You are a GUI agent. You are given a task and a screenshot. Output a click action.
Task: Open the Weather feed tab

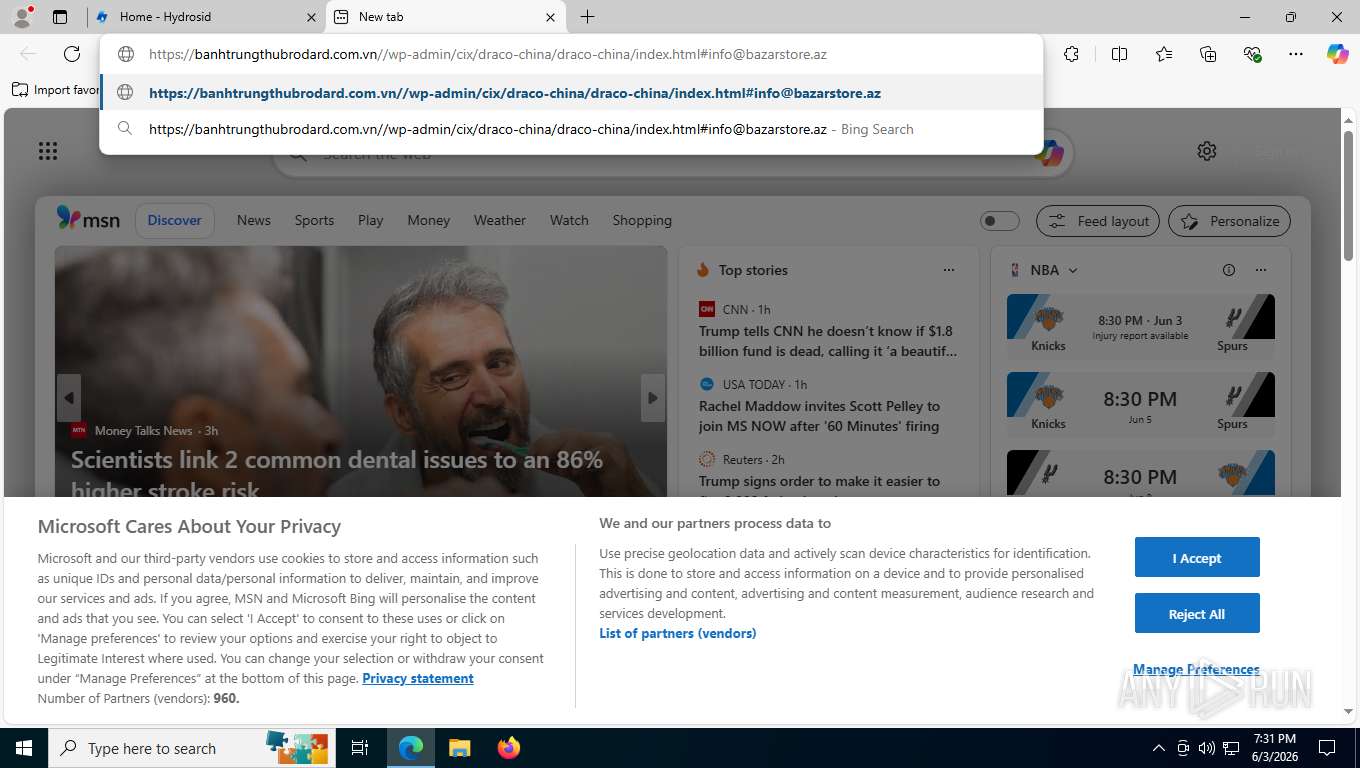500,220
